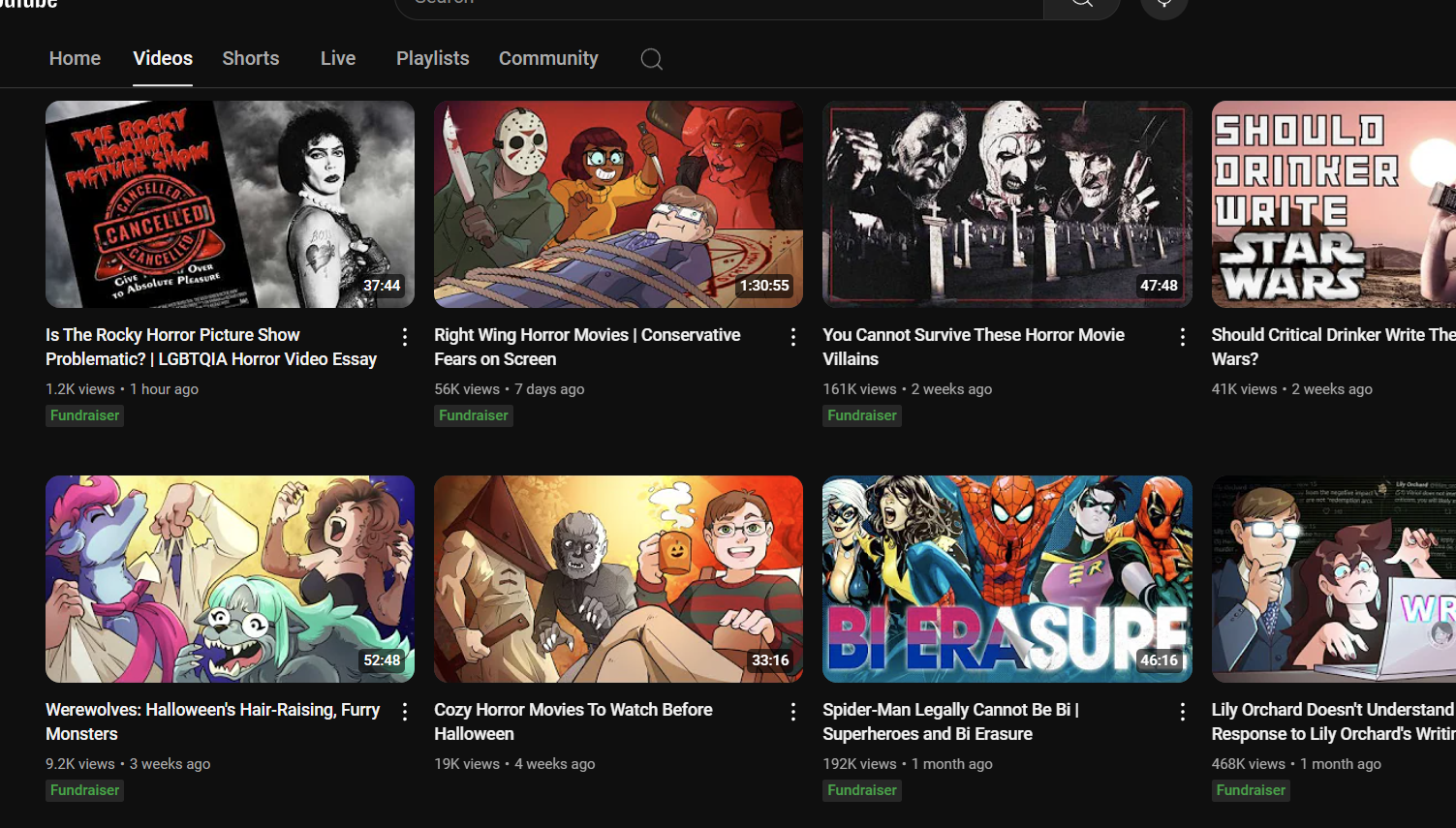Image resolution: width=1456 pixels, height=828 pixels.
Task: Open title "Should Critical Drinker Write" Star Wars
Action: click(x=1334, y=347)
